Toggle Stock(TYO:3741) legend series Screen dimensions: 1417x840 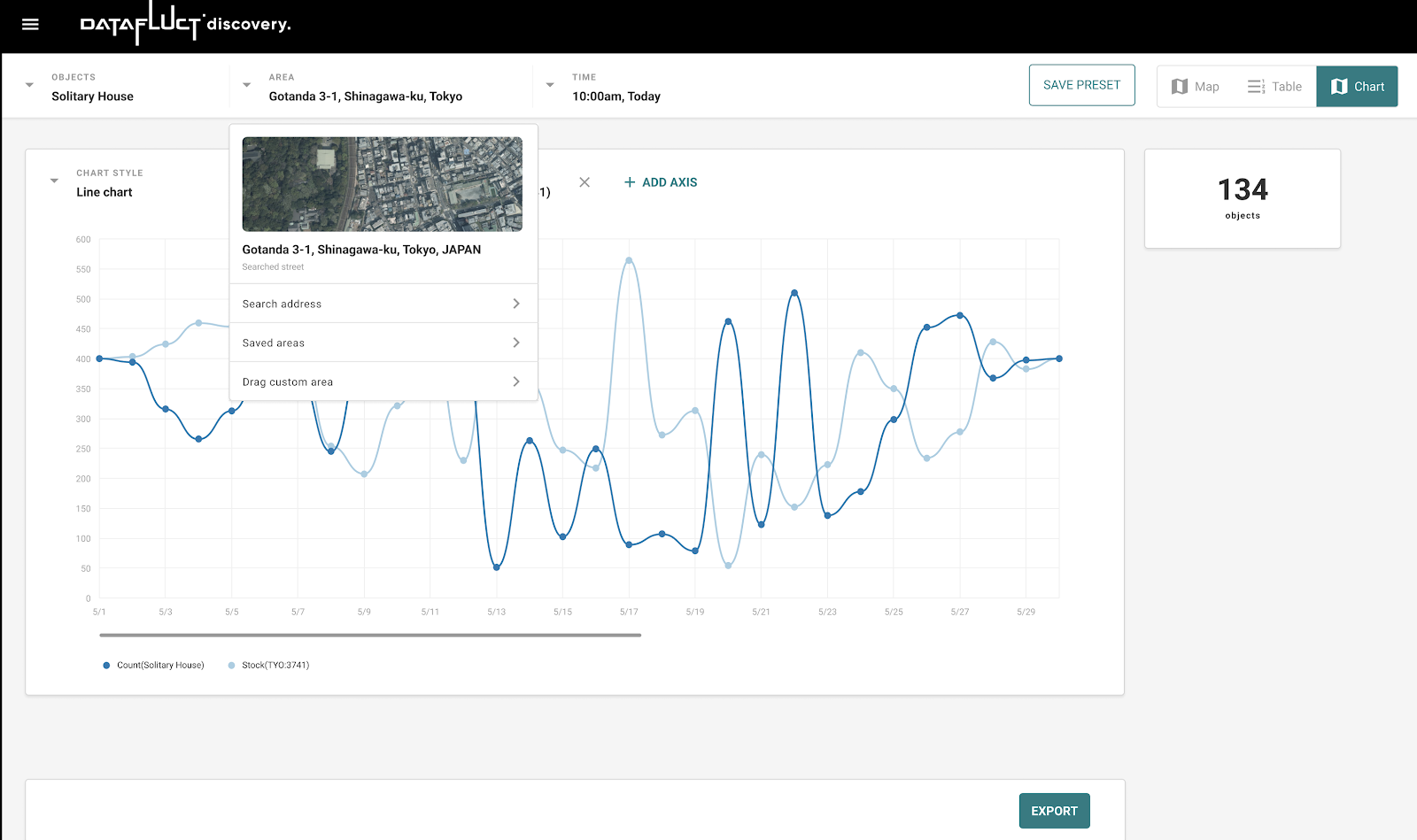coord(269,666)
